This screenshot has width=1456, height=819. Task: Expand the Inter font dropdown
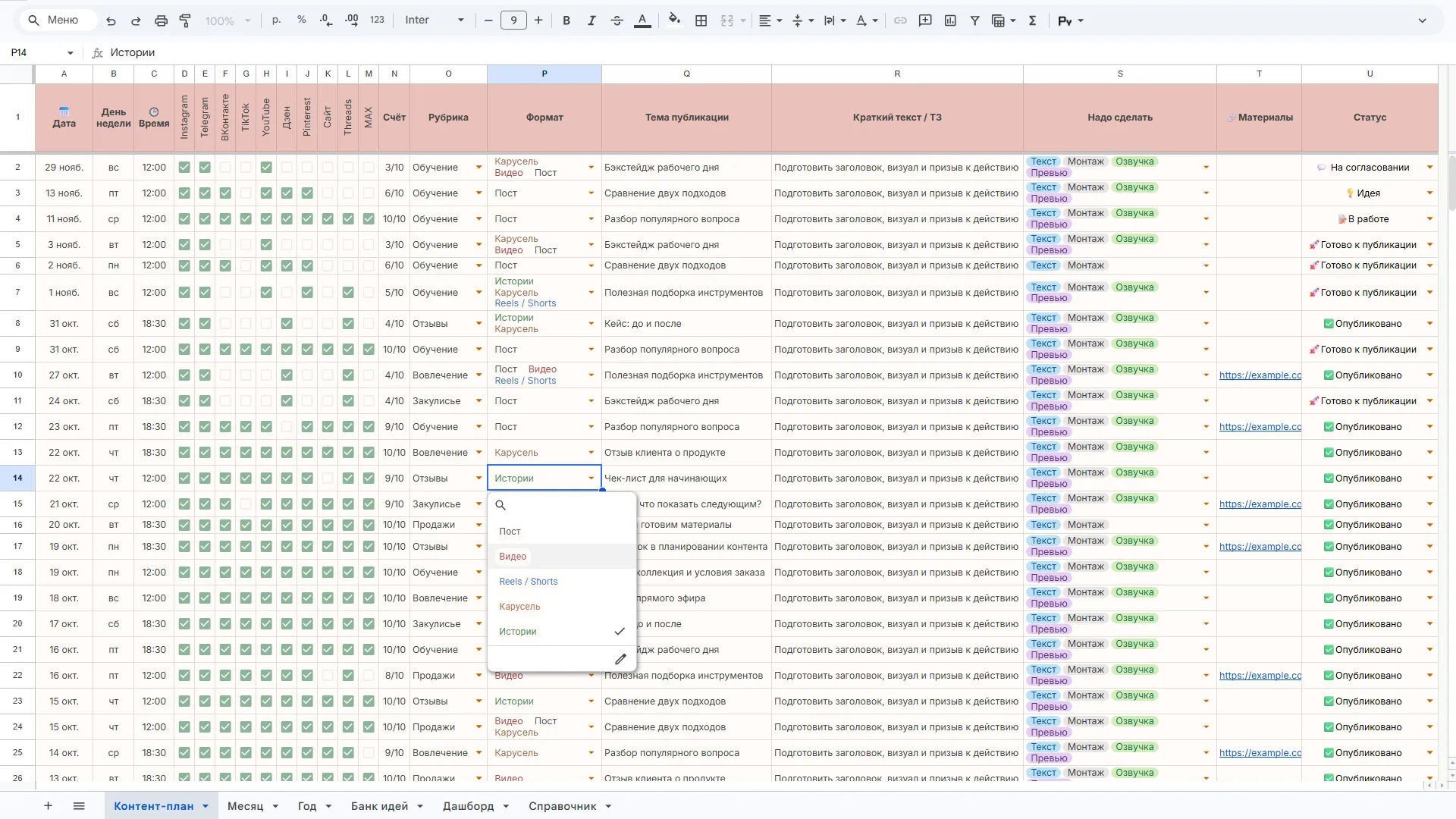coord(460,20)
